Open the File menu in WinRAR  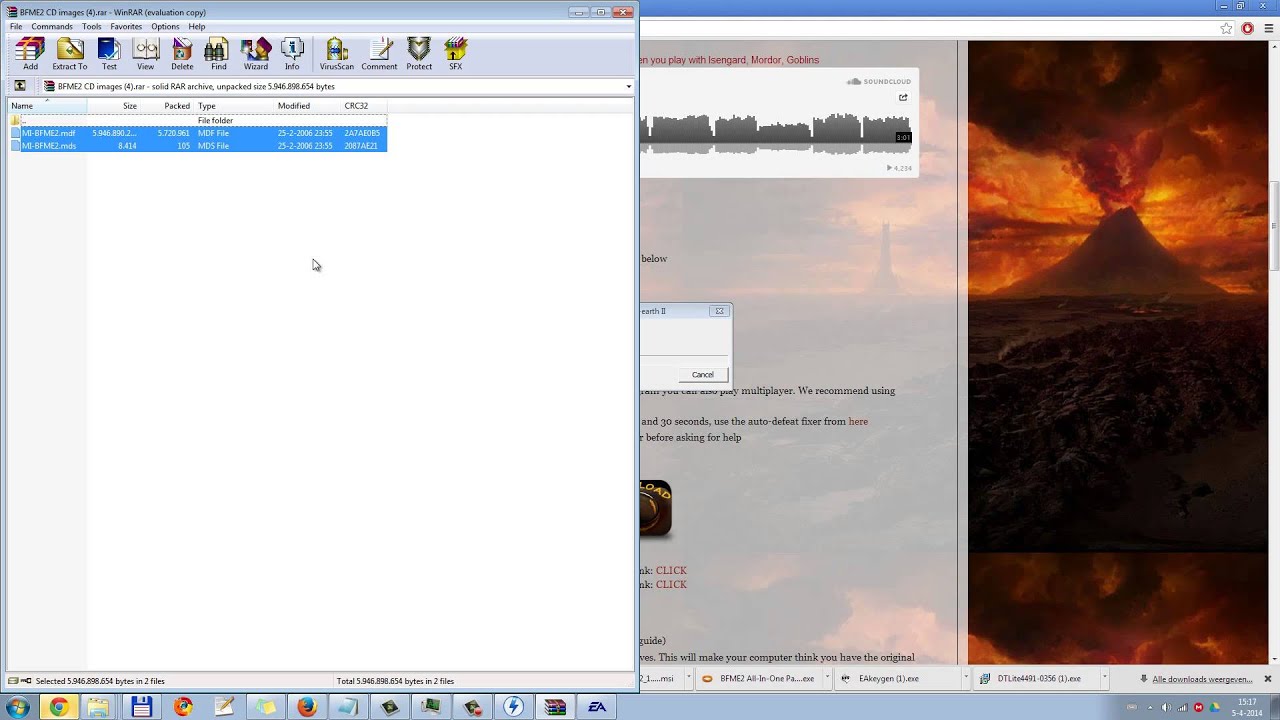[16, 26]
